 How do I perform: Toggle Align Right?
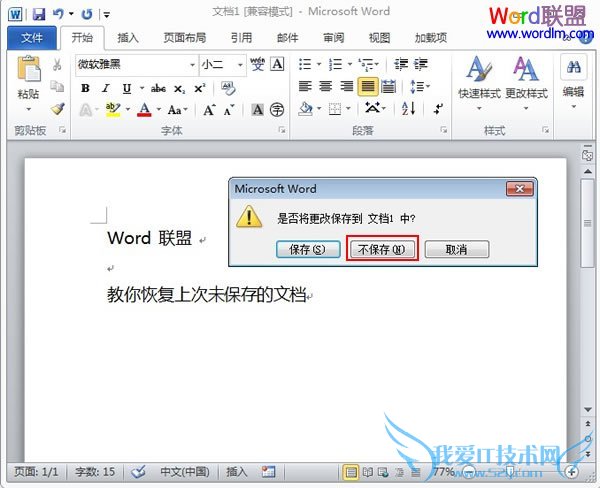pos(347,86)
